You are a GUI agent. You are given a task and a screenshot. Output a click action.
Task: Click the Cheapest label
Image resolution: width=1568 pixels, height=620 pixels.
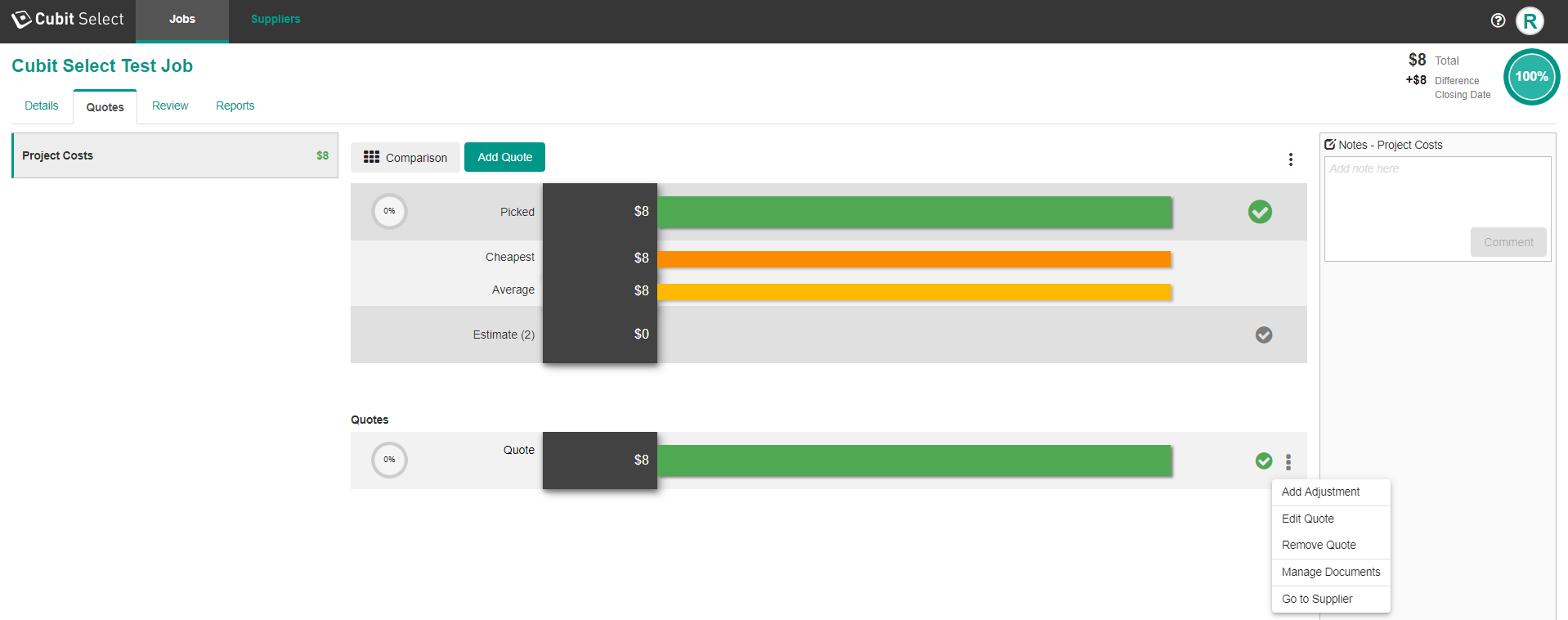pos(510,257)
